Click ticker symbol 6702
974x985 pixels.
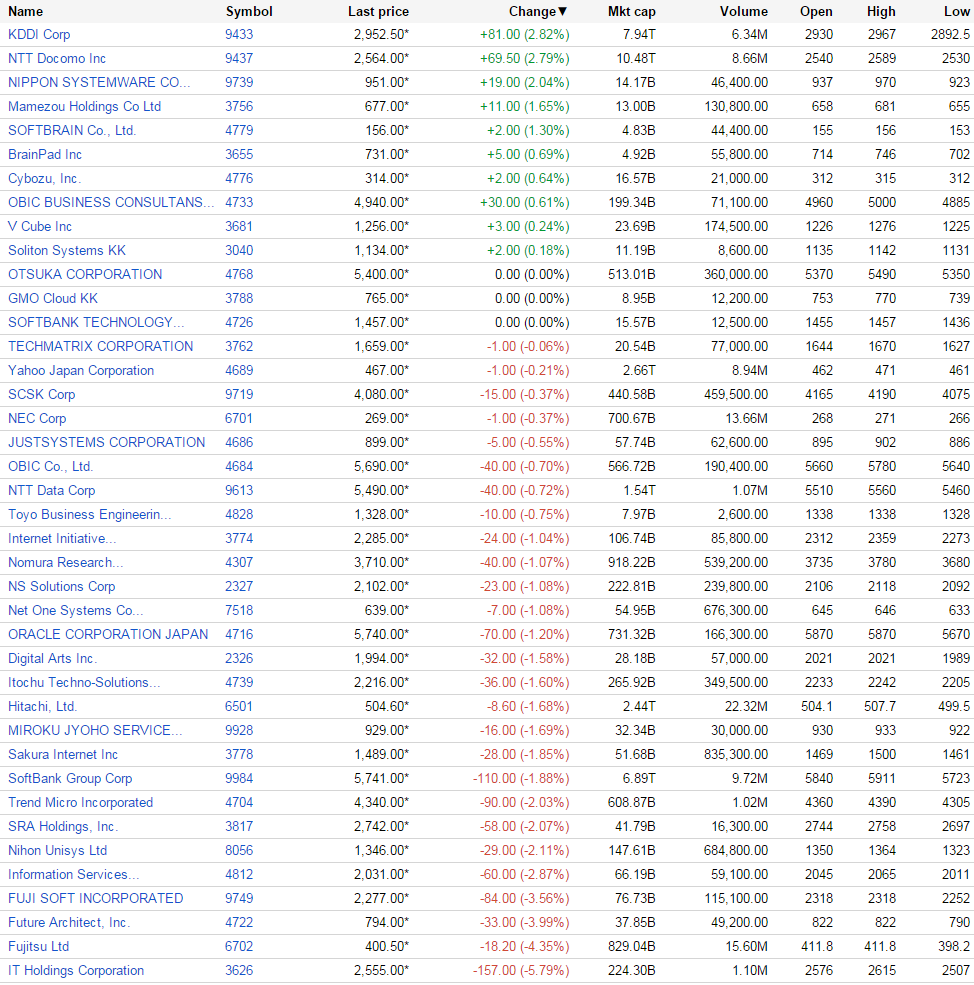(239, 947)
